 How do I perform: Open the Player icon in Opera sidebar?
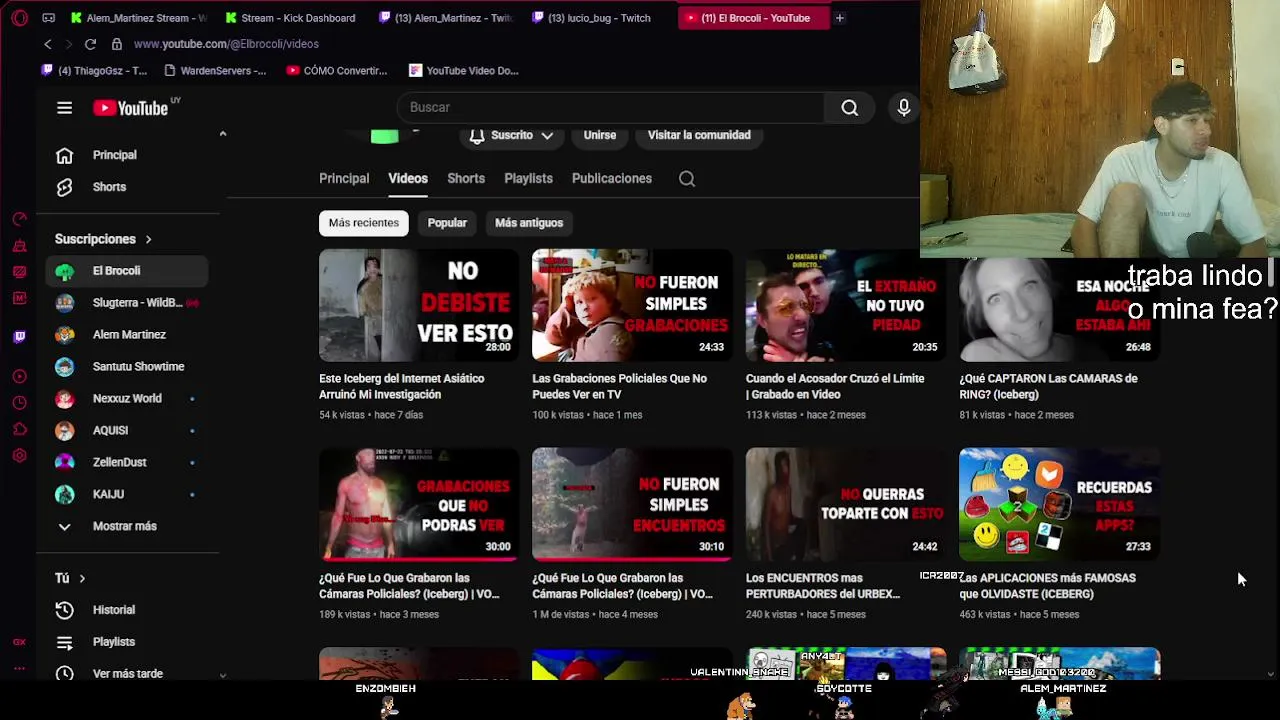pos(19,376)
